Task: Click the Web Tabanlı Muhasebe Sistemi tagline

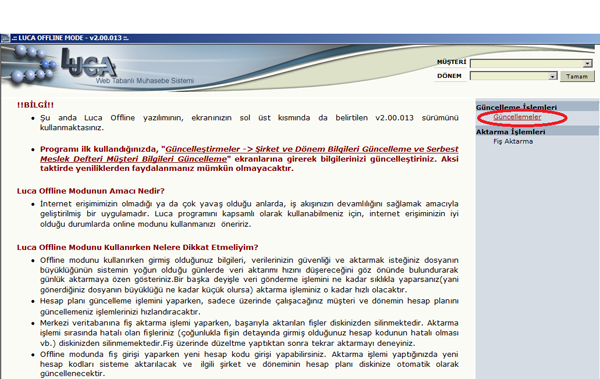Action: coord(145,81)
